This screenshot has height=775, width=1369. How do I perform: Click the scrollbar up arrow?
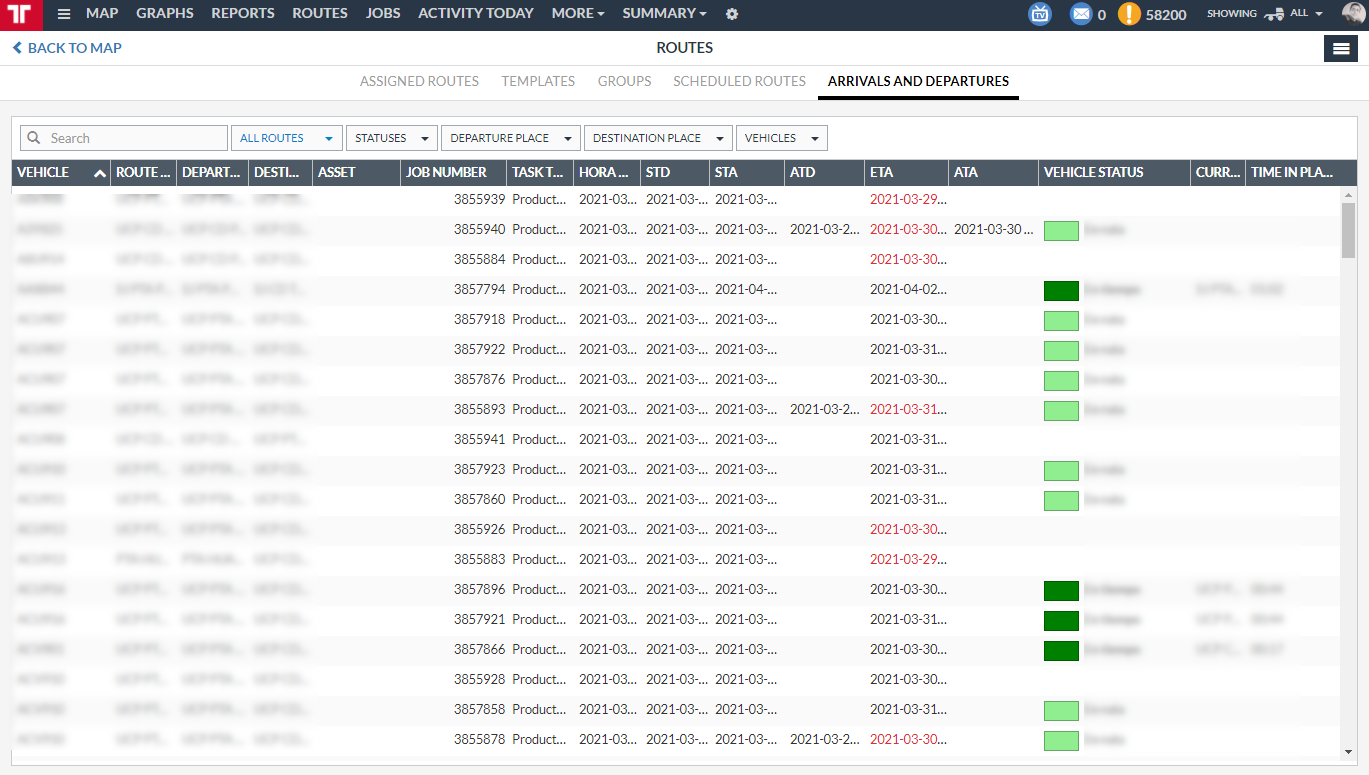1348,194
